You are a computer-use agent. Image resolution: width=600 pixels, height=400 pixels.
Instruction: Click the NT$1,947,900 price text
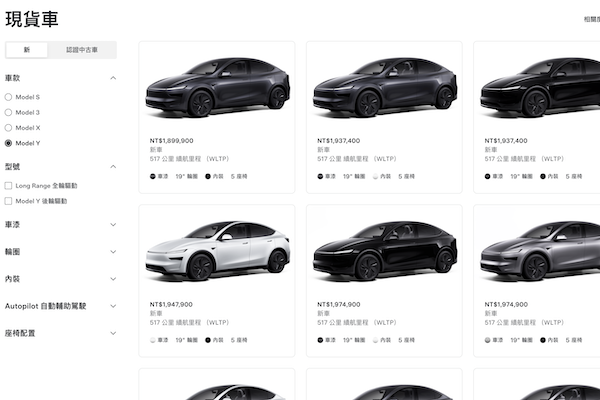click(x=171, y=305)
